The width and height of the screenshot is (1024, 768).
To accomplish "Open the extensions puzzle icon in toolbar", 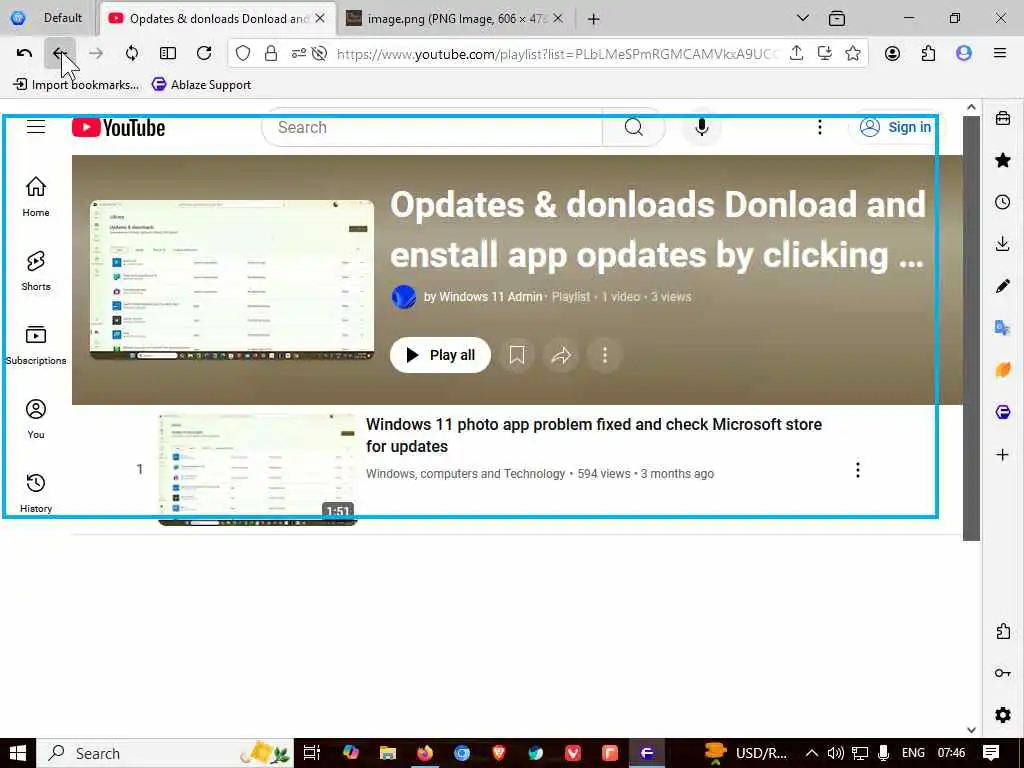I will pos(928,54).
